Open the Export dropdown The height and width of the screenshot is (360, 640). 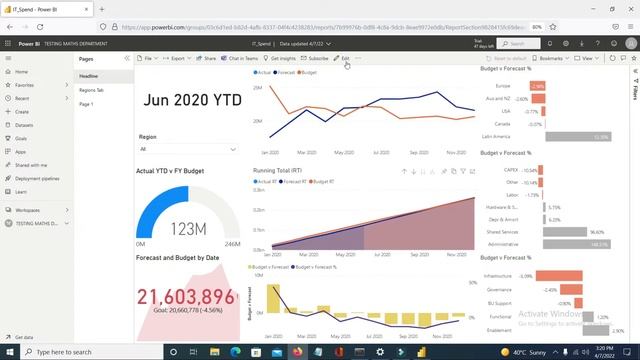pos(177,58)
